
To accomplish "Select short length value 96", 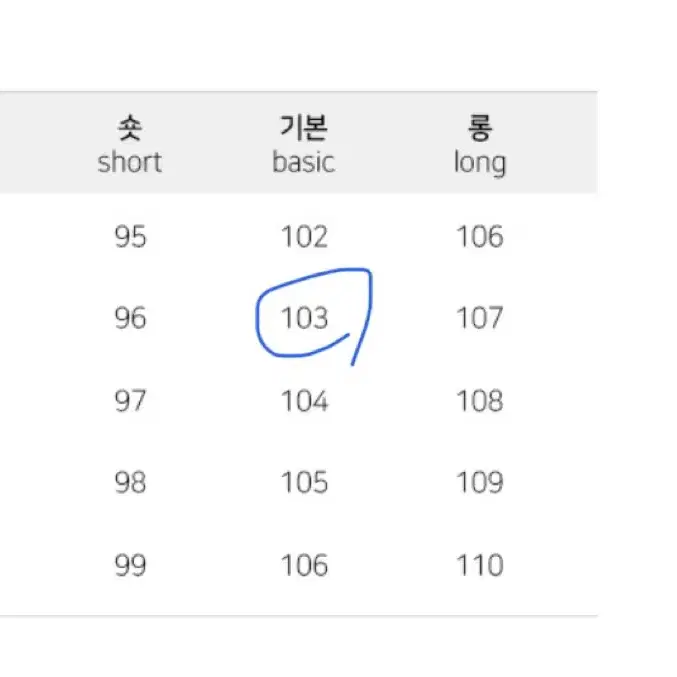I will [130, 318].
